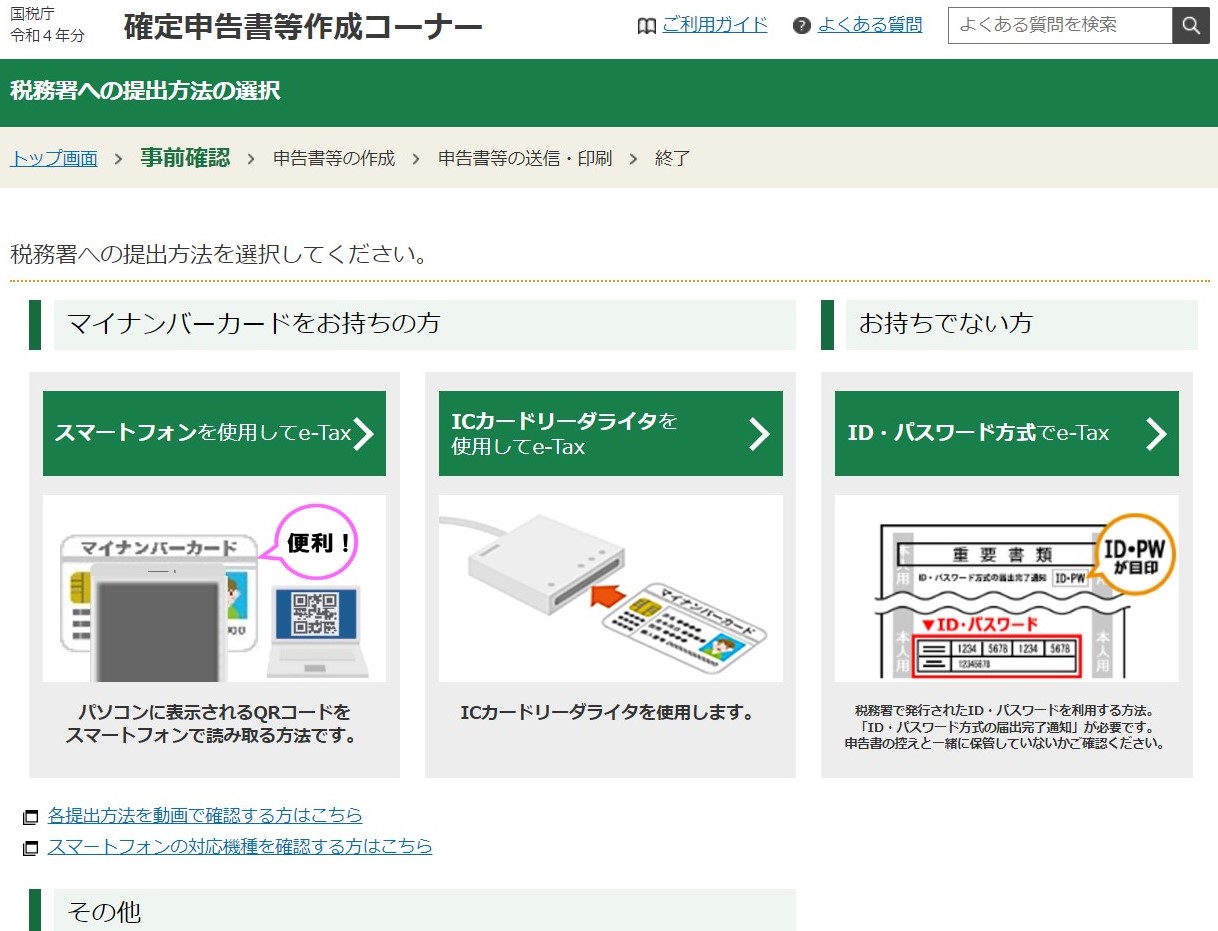Image resolution: width=1218 pixels, height=931 pixels.
Task: Open the よくある質問 link
Action: (x=870, y=25)
